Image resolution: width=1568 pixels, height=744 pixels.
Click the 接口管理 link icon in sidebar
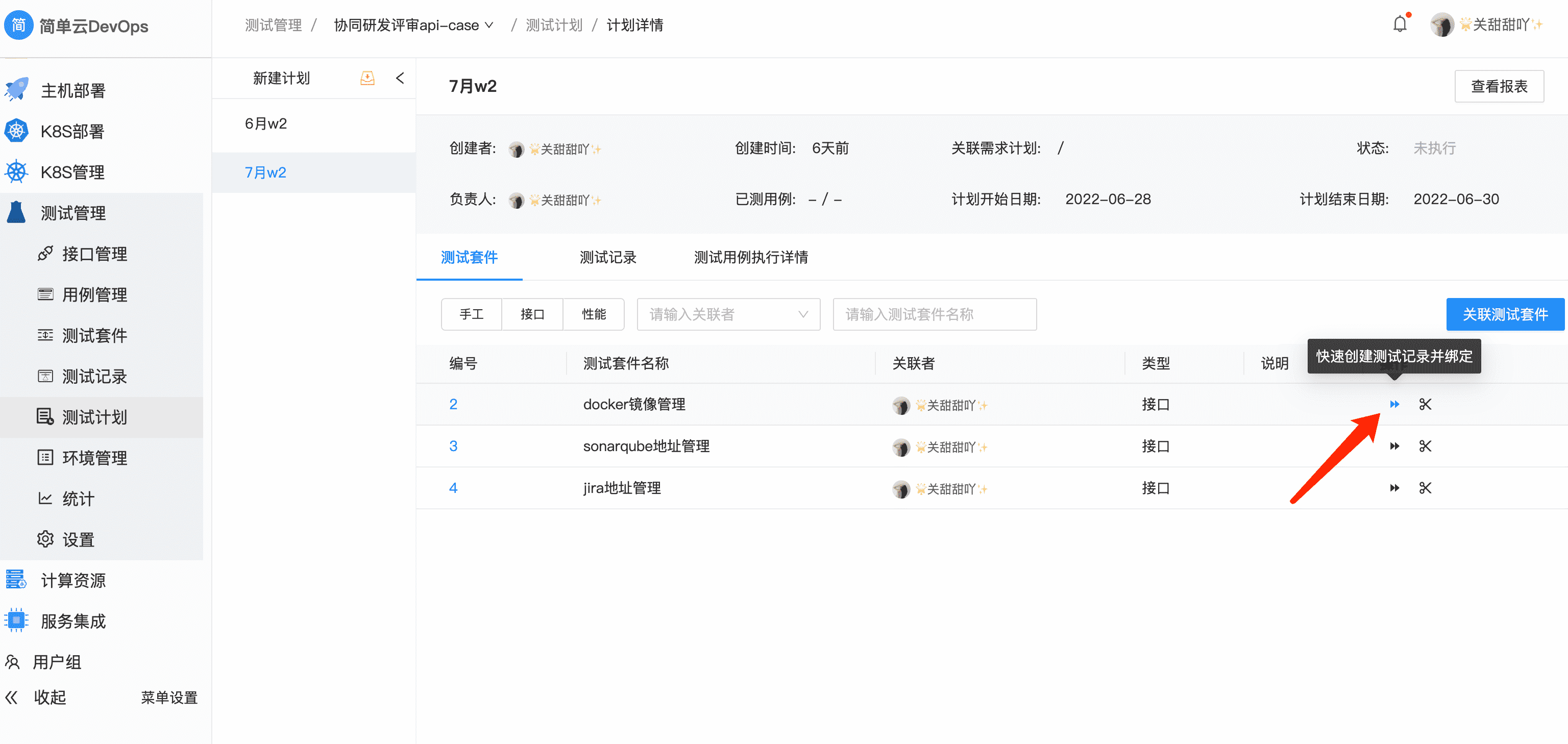pos(45,254)
